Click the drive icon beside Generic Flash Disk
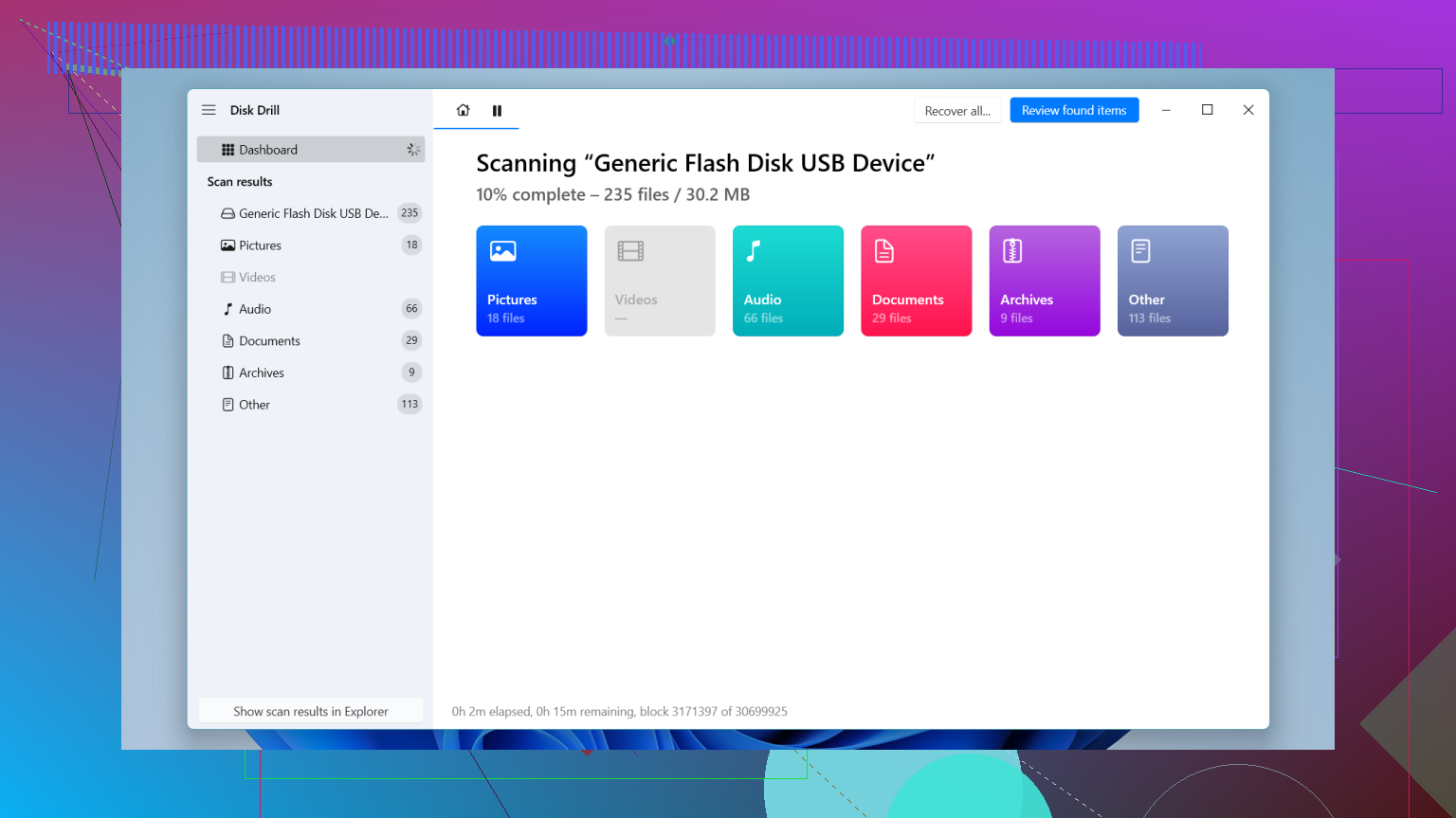1456x818 pixels. [227, 213]
